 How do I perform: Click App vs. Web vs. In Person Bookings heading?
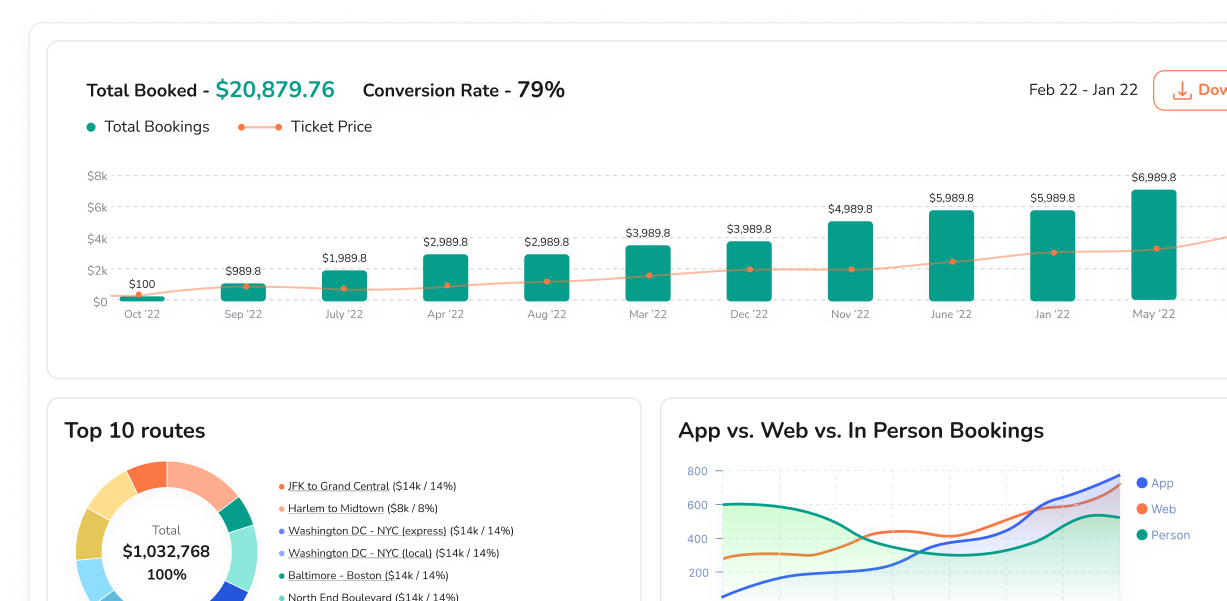coord(861,431)
